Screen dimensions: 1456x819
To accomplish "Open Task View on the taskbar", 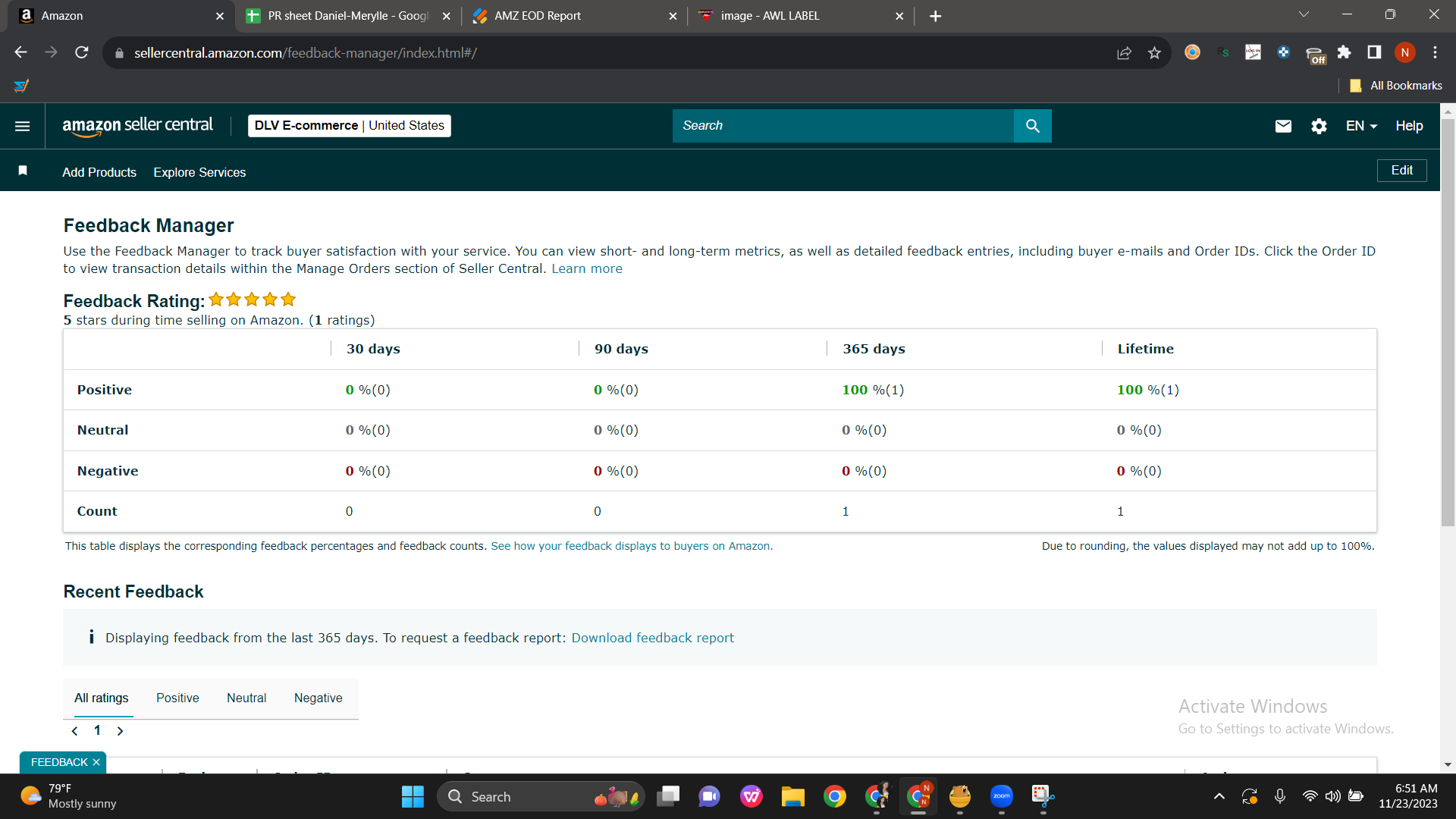I will coord(668,797).
